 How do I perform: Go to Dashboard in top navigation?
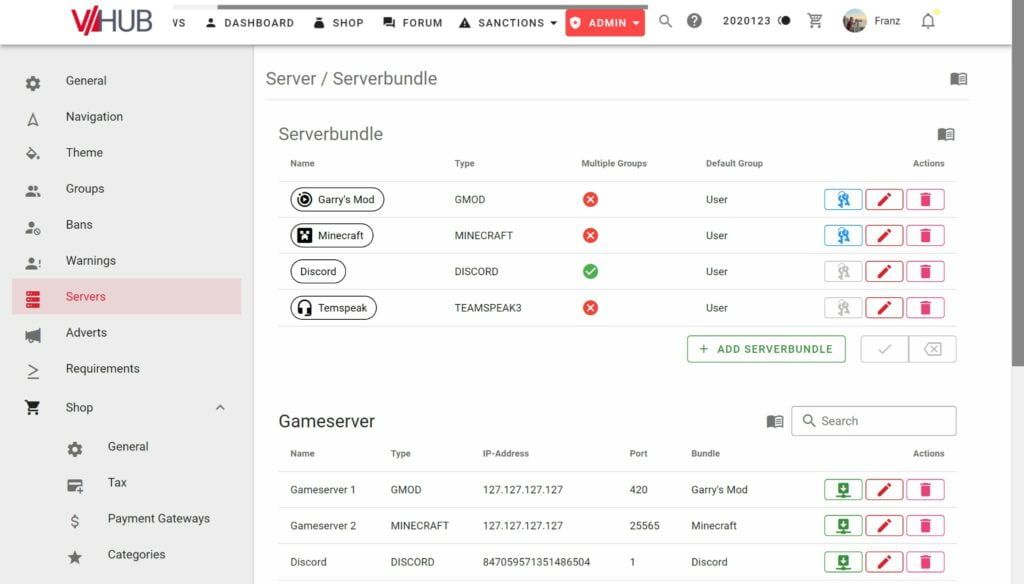(x=249, y=23)
